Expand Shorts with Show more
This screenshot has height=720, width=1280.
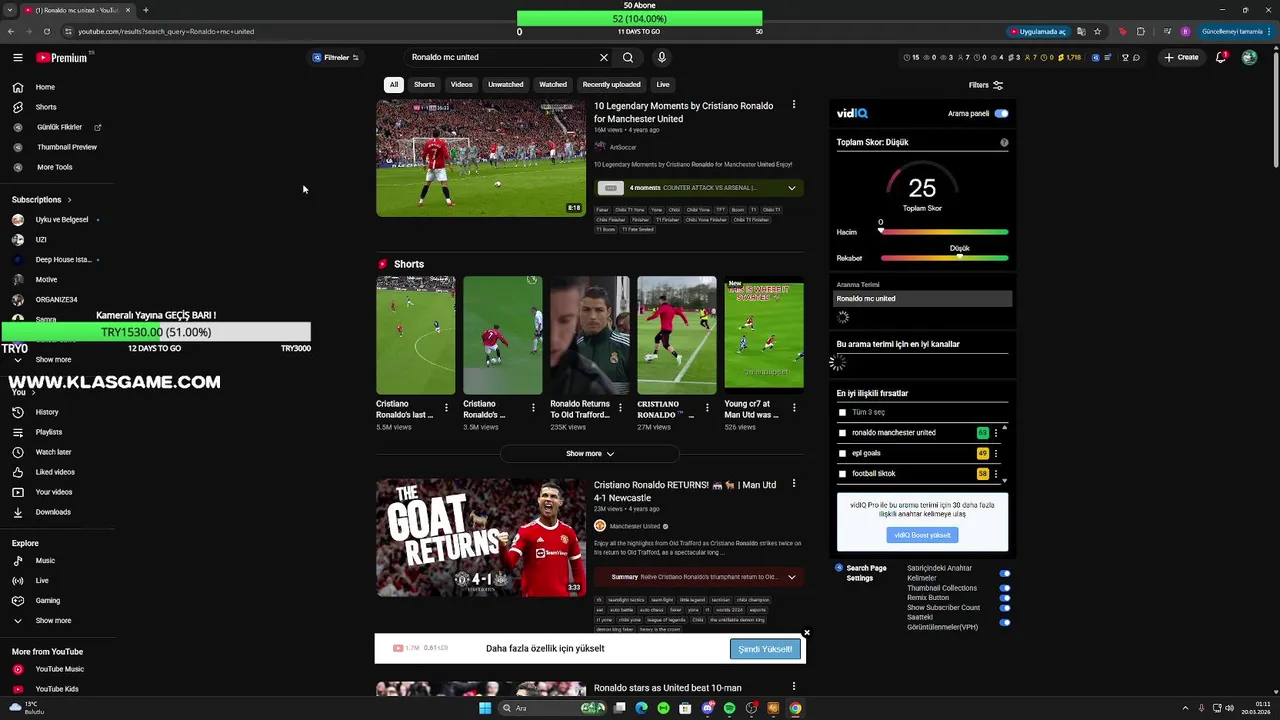[x=589, y=454]
